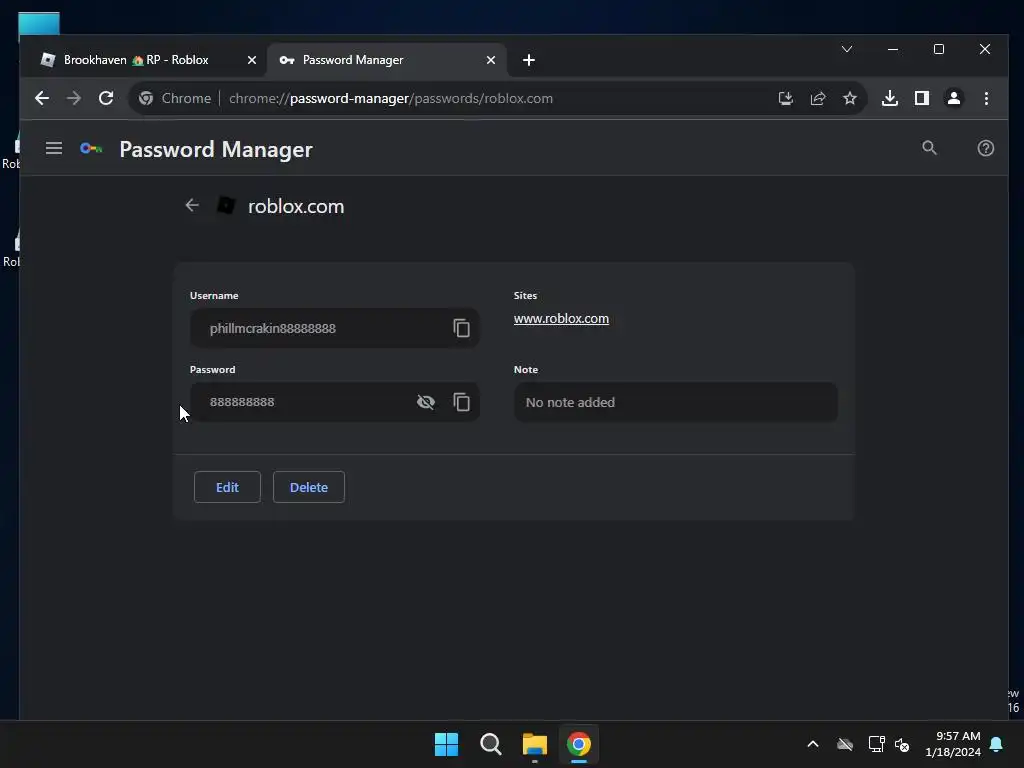1024x768 pixels.
Task: Click the Delete button
Action: pyautogui.click(x=309, y=487)
